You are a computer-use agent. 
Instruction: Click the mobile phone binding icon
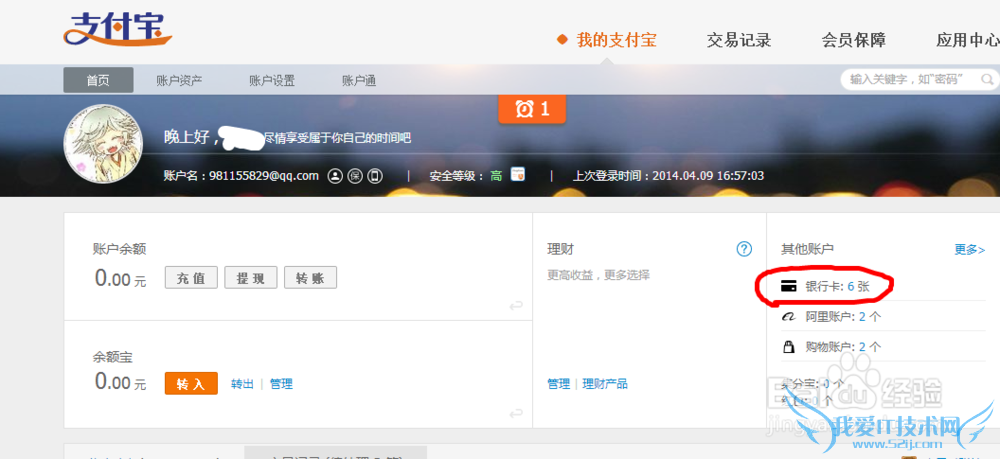(x=375, y=176)
